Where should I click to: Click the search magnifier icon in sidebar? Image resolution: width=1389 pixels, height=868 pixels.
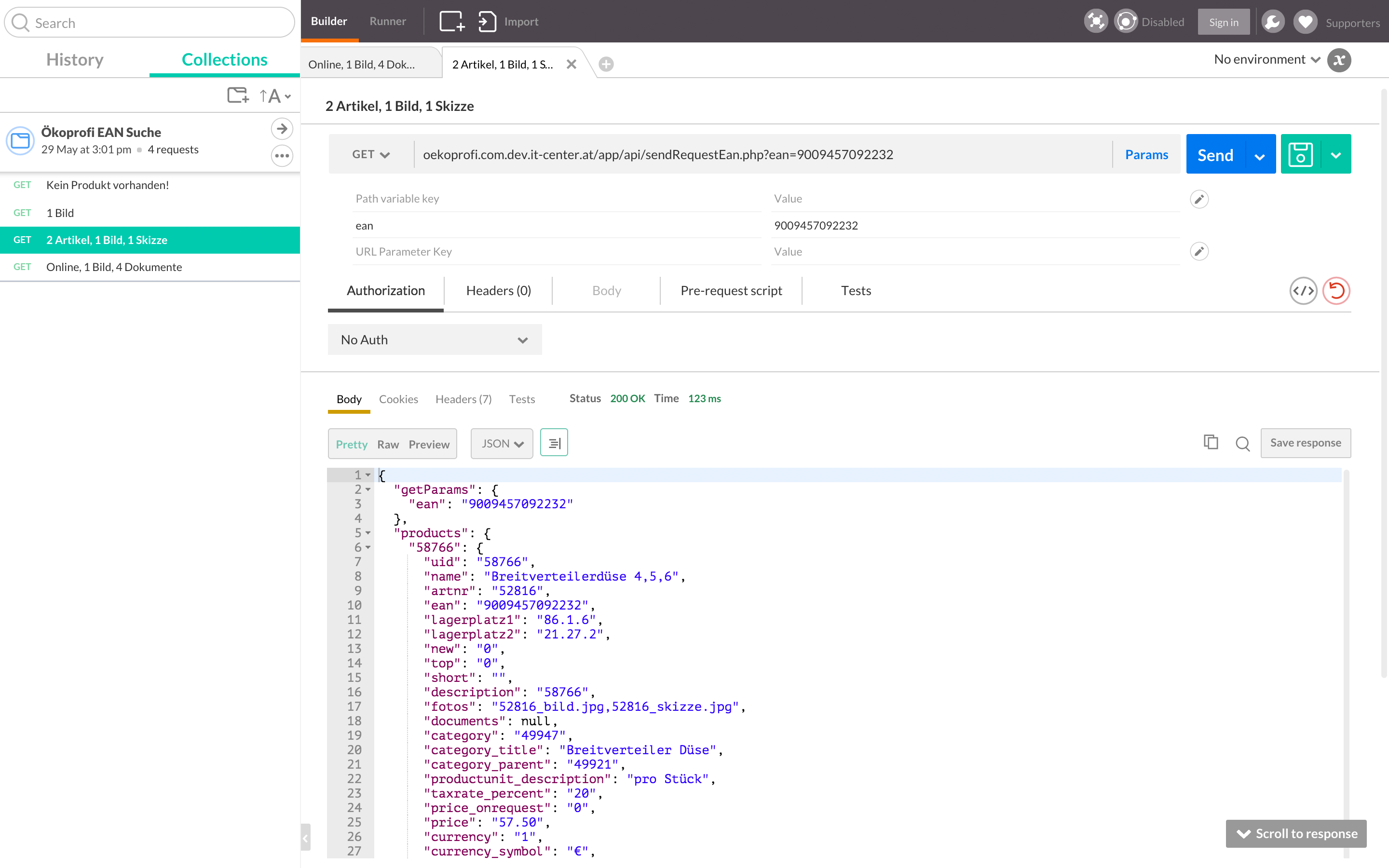(20, 22)
